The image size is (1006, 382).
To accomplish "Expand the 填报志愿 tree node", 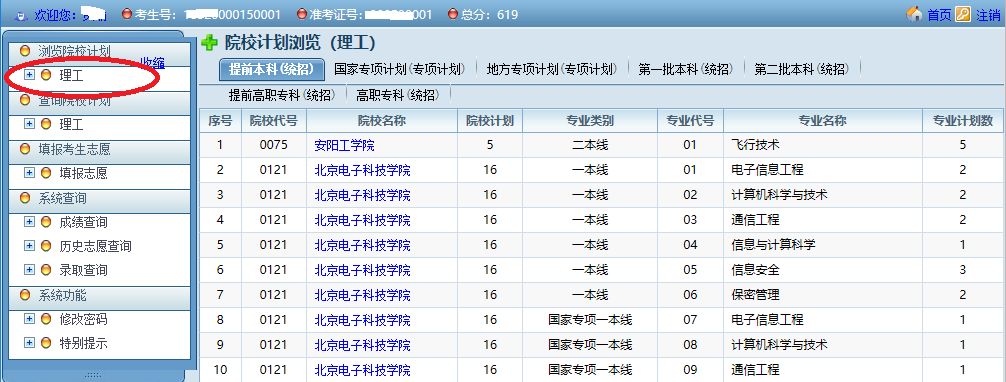I will pos(29,173).
